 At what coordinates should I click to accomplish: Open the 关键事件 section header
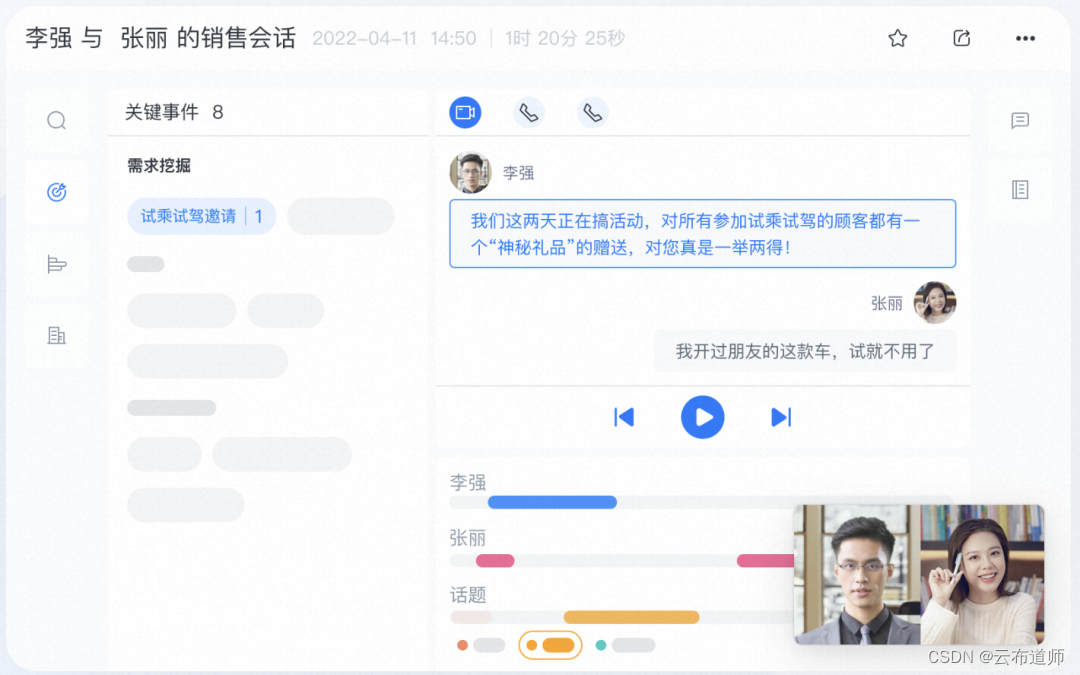point(162,112)
